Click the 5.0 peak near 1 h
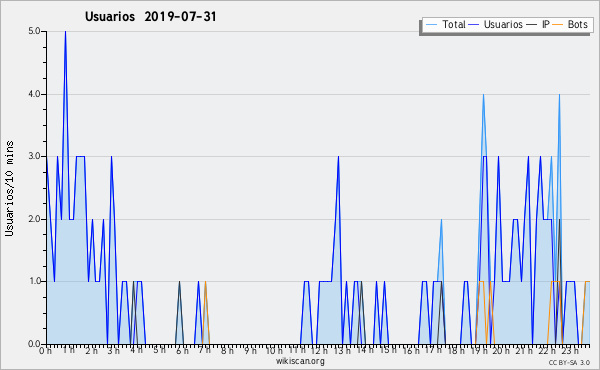Viewport: 600px width, 370px height. coord(65,32)
